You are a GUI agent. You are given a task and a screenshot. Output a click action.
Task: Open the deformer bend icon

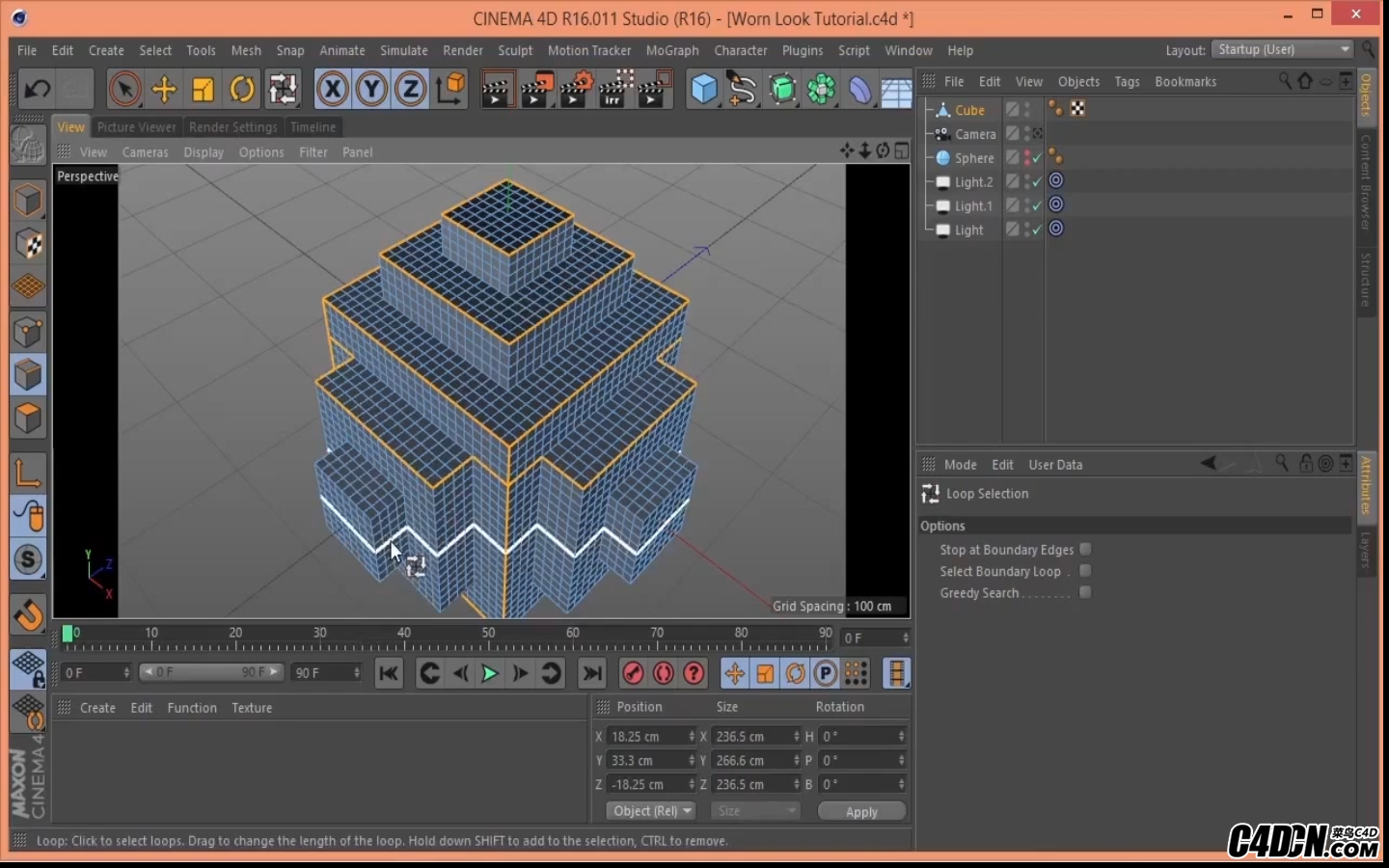click(x=859, y=90)
